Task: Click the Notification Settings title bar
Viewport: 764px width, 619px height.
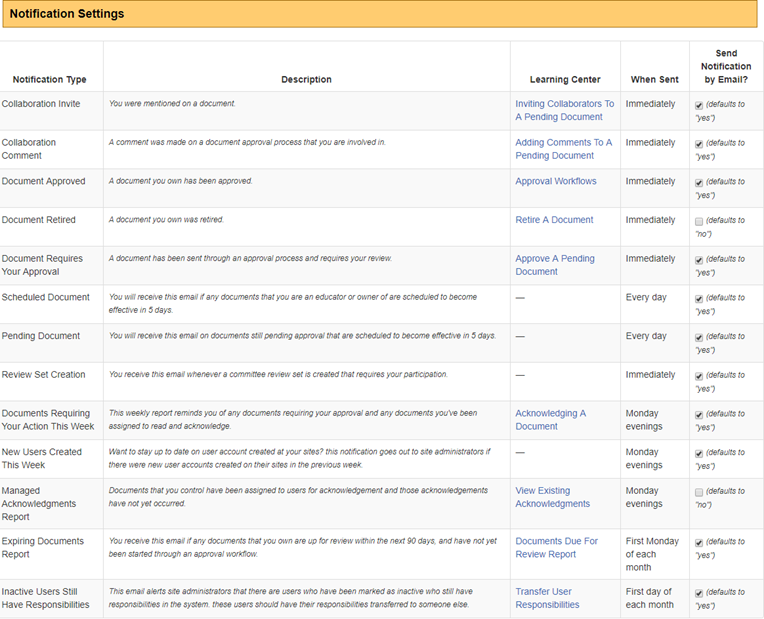Action: (380, 14)
